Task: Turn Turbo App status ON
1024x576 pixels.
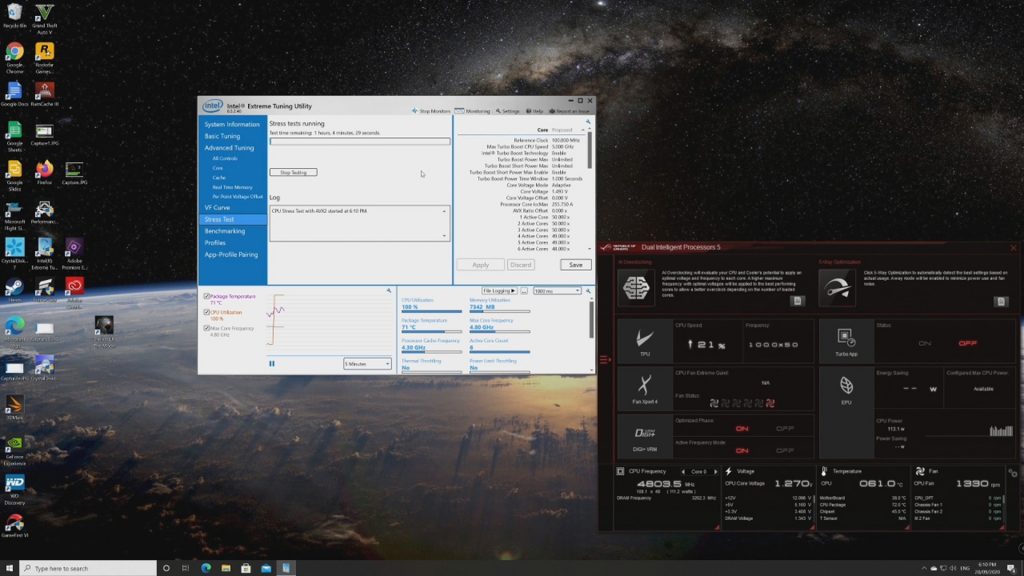Action: click(925, 344)
